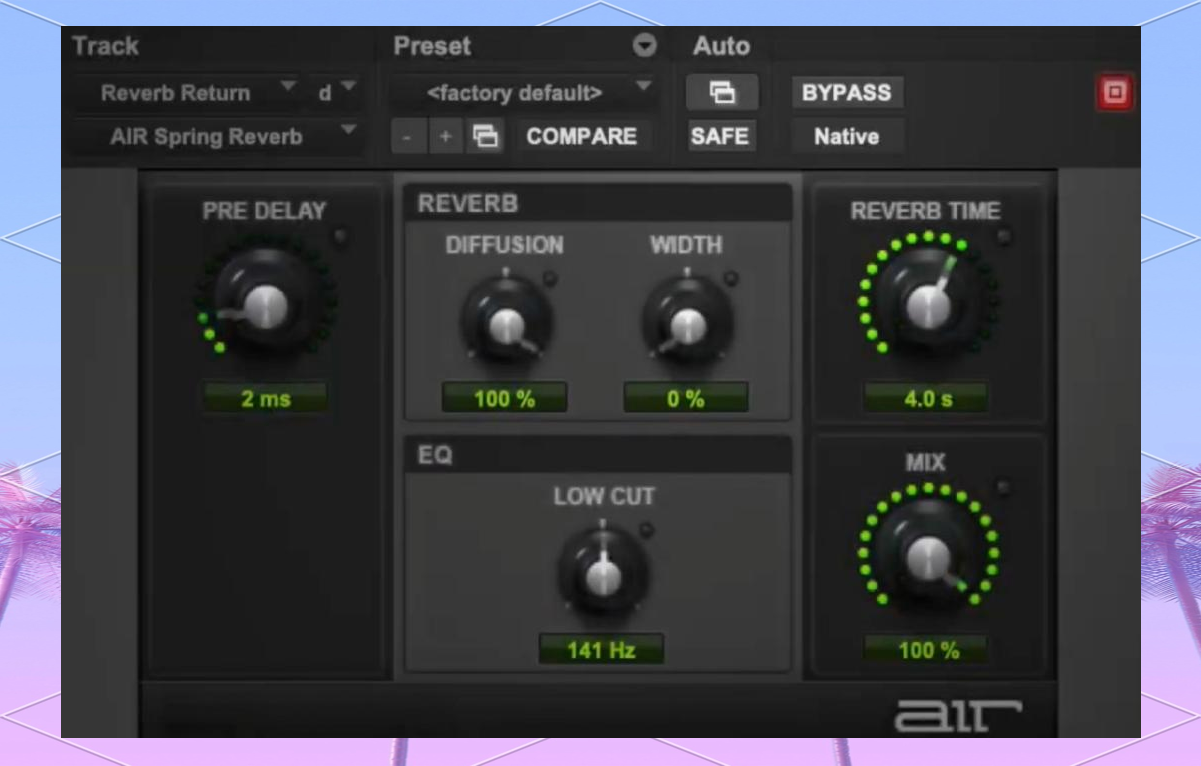Click the Pre Delay knob
This screenshot has width=1201, height=766.
[x=265, y=304]
